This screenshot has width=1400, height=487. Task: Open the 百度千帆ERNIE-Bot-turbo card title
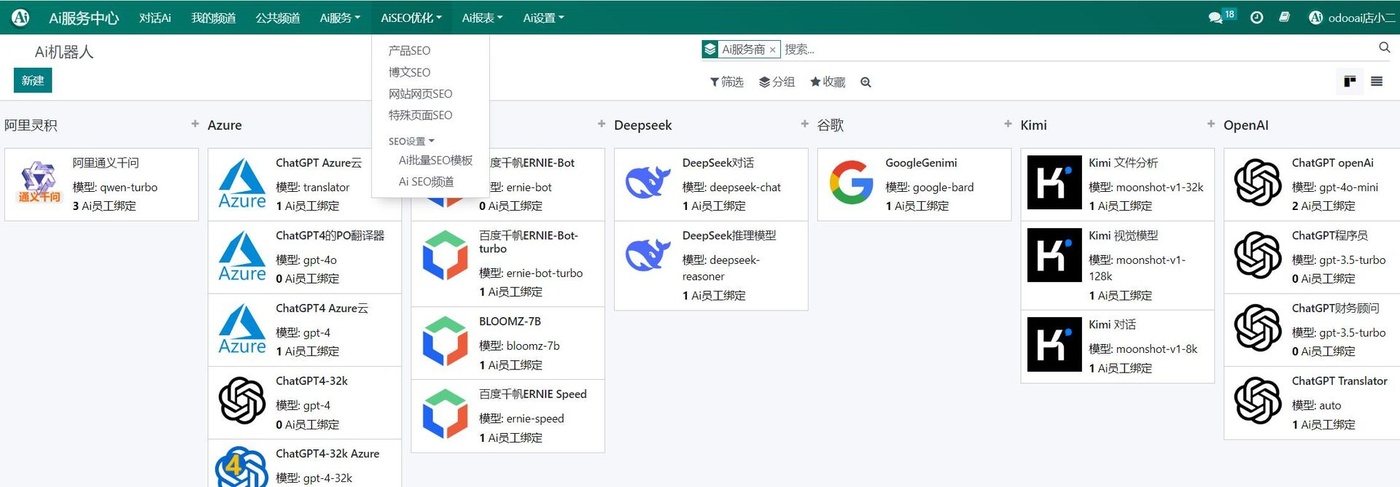(x=528, y=242)
